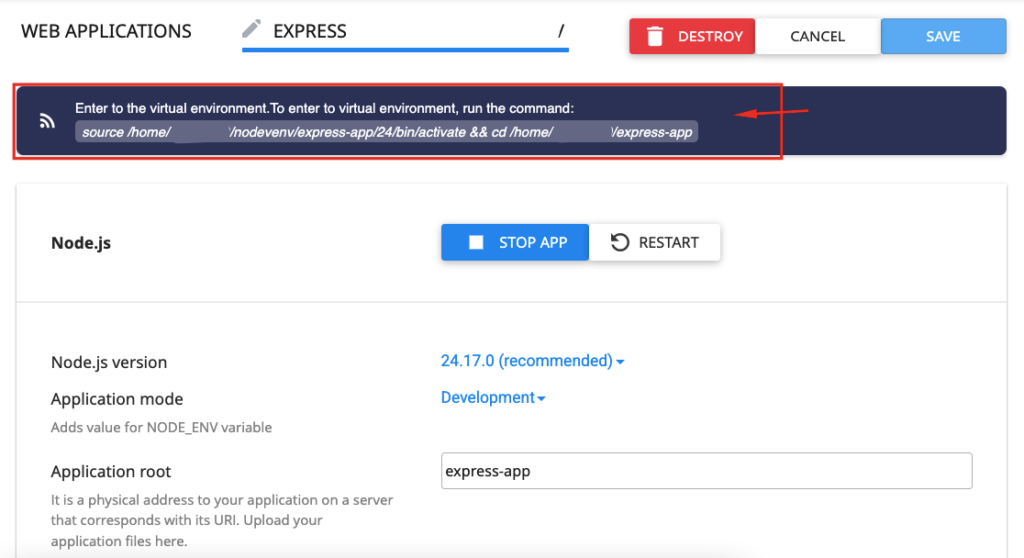The height and width of the screenshot is (558, 1024).
Task: Destroy the Express application
Action: [692, 36]
